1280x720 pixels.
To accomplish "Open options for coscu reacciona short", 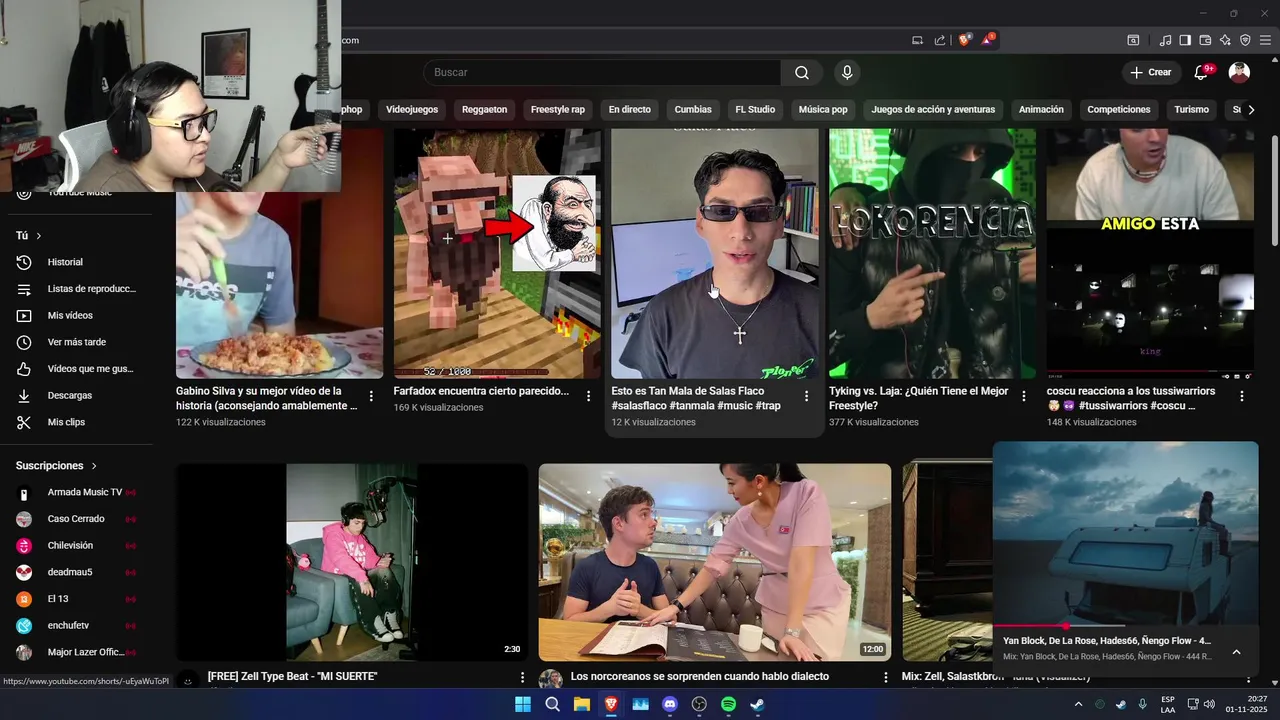I will [x=1242, y=396].
